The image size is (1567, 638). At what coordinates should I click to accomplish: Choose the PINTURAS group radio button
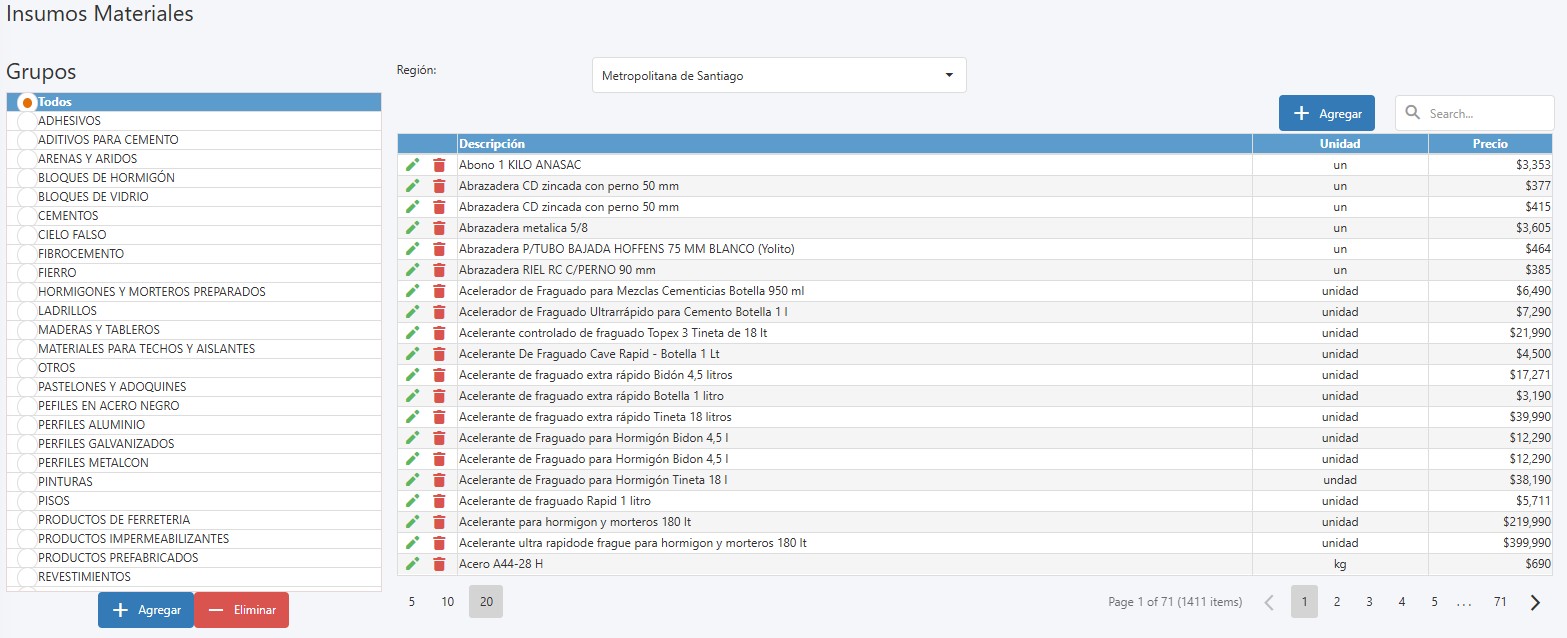[27, 482]
